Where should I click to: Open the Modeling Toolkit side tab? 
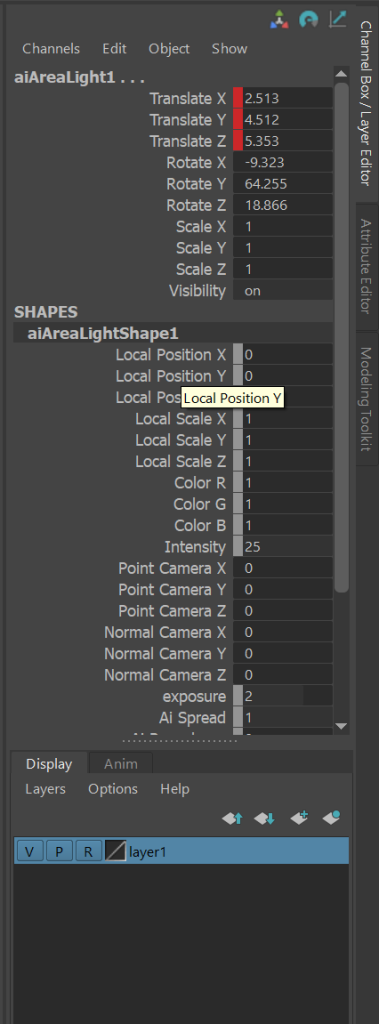[366, 398]
